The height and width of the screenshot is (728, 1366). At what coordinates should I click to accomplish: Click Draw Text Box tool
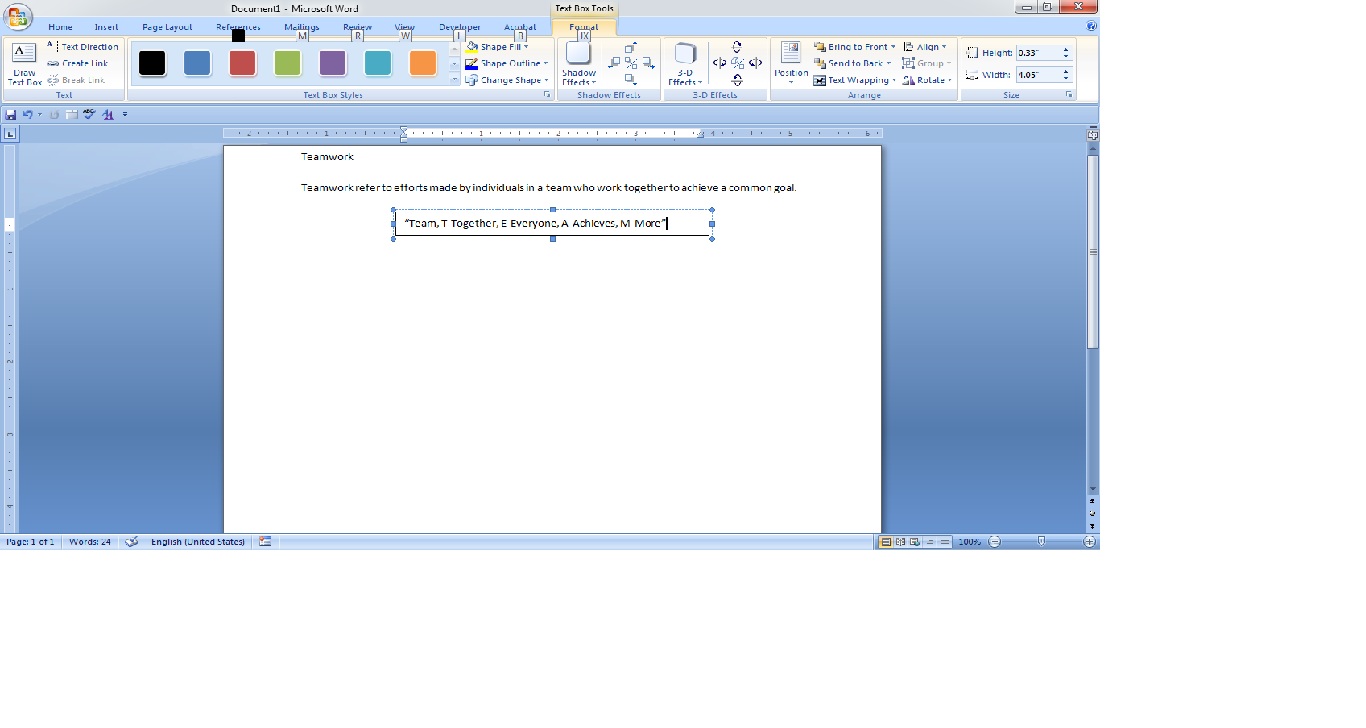pos(24,64)
